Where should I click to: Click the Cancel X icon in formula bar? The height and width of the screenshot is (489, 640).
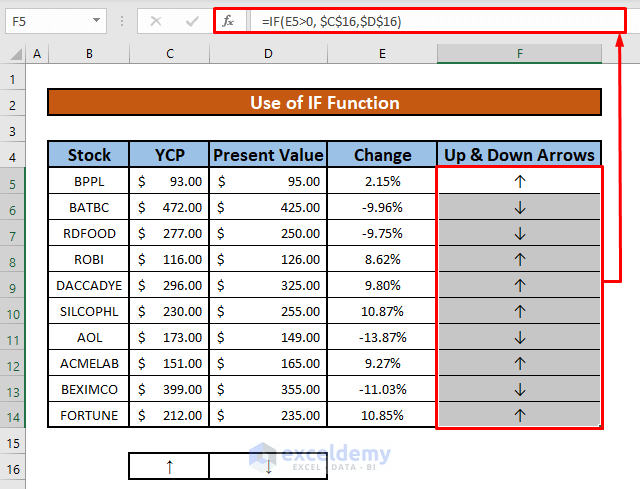[157, 21]
